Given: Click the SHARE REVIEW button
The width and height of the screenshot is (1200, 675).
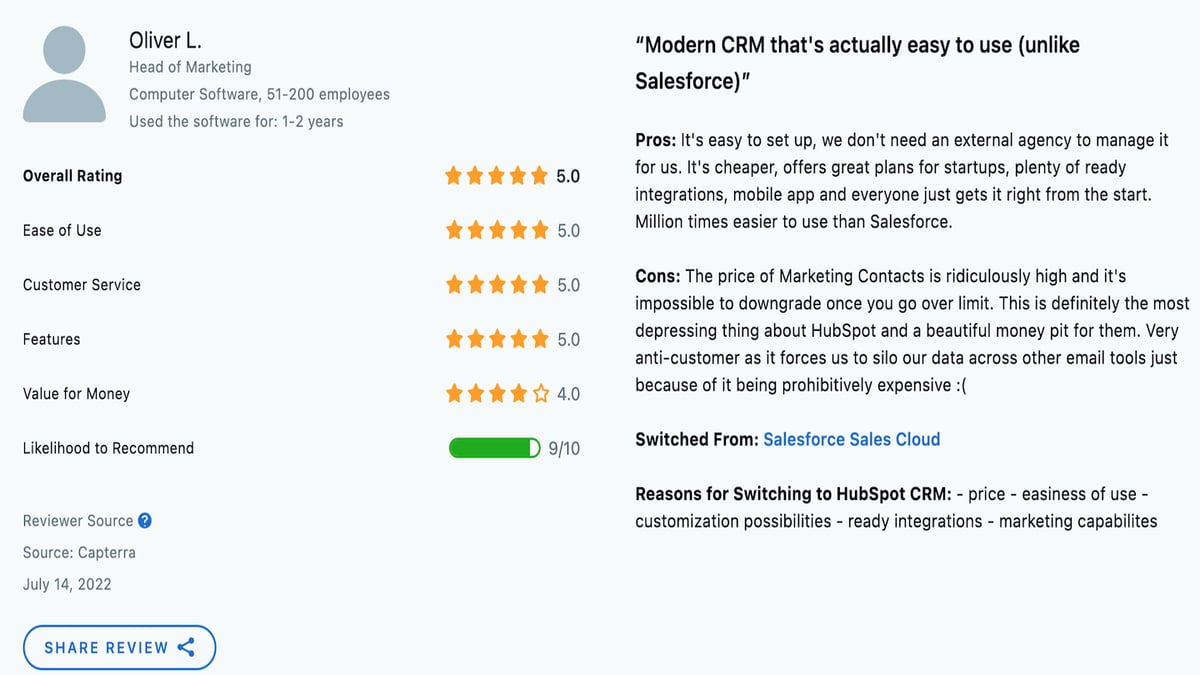Looking at the screenshot, I should 119,647.
